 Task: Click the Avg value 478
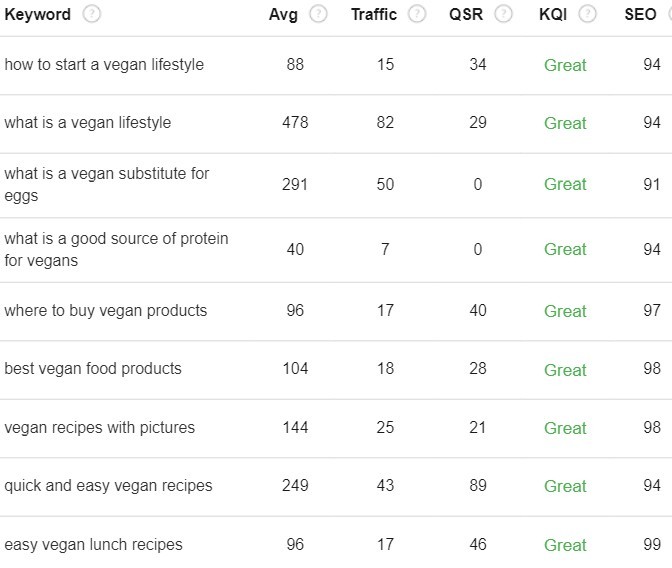point(295,123)
